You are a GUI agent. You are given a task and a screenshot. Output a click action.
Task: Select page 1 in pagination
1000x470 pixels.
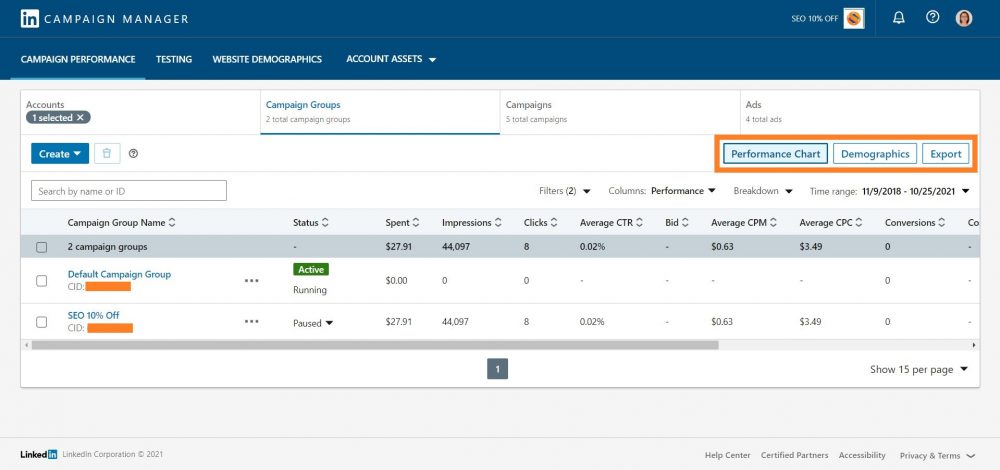497,369
